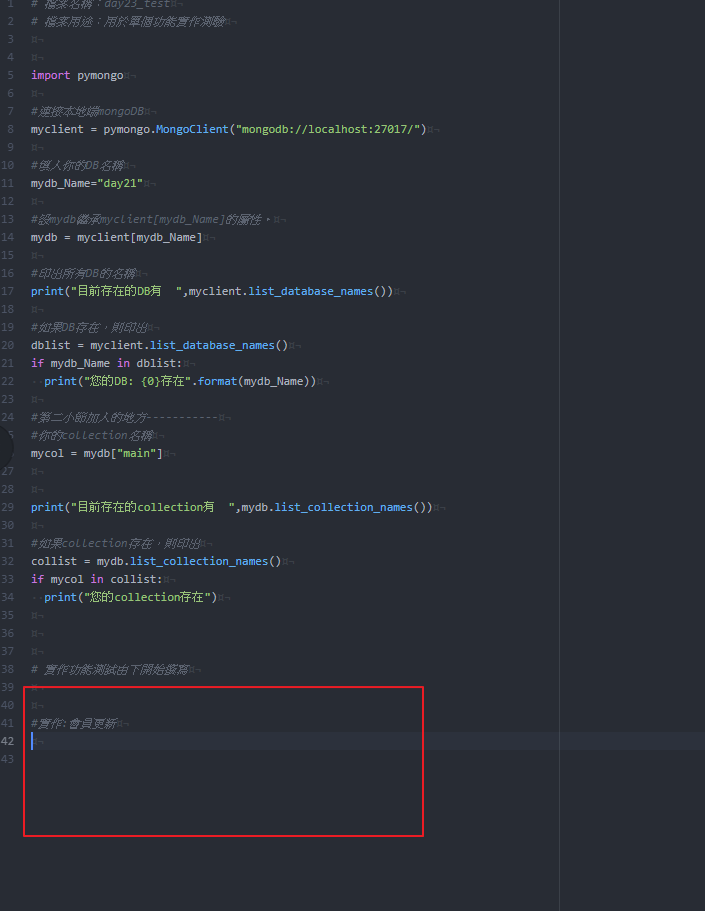Click the comment "#如果DB存在，則印出" on line 19
Viewport: 705px width, 911px height.
coord(90,327)
